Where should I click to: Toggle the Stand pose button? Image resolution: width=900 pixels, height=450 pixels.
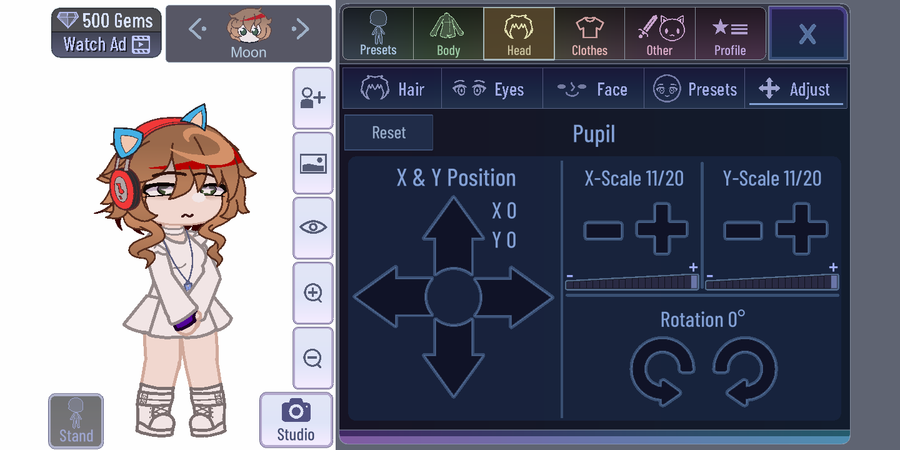[76, 421]
